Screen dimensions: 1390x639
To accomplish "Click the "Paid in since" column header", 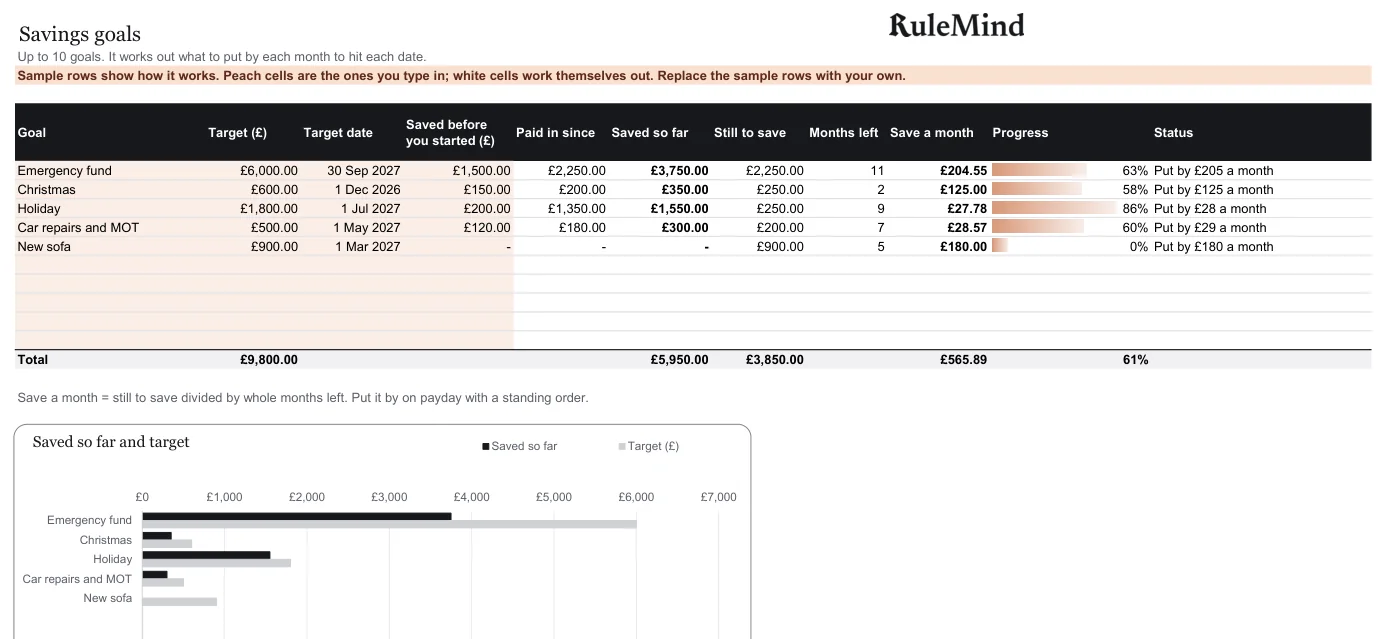I will (x=555, y=132).
